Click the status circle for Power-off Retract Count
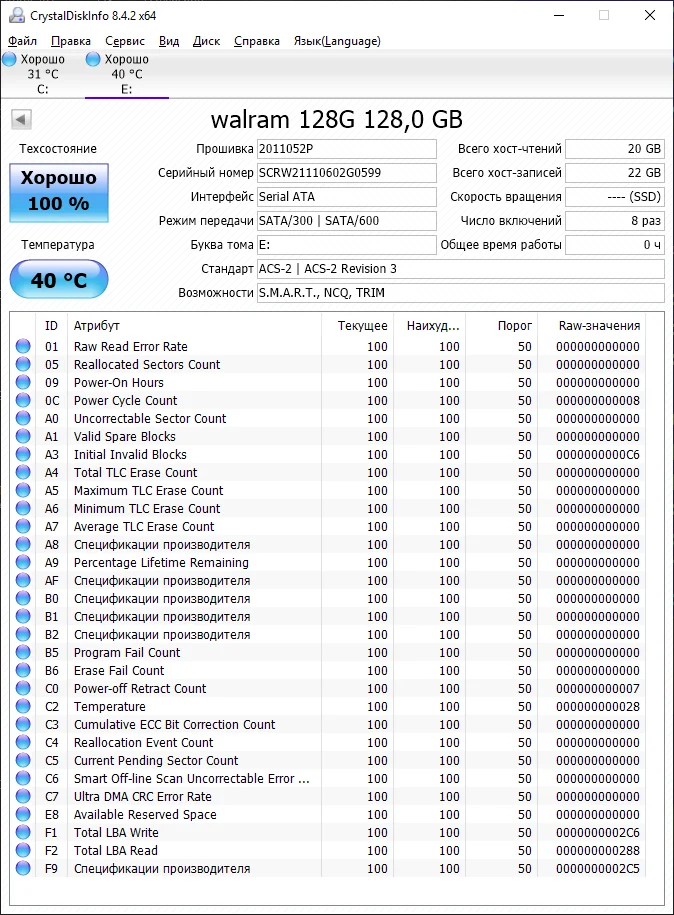Viewport: 674px width, 915px height. (23, 689)
